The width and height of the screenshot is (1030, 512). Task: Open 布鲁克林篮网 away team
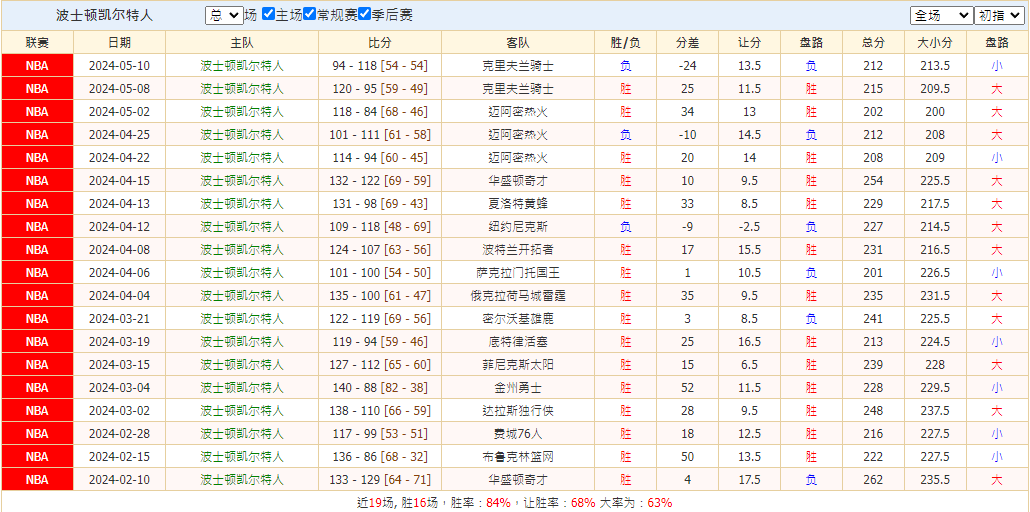(x=518, y=457)
